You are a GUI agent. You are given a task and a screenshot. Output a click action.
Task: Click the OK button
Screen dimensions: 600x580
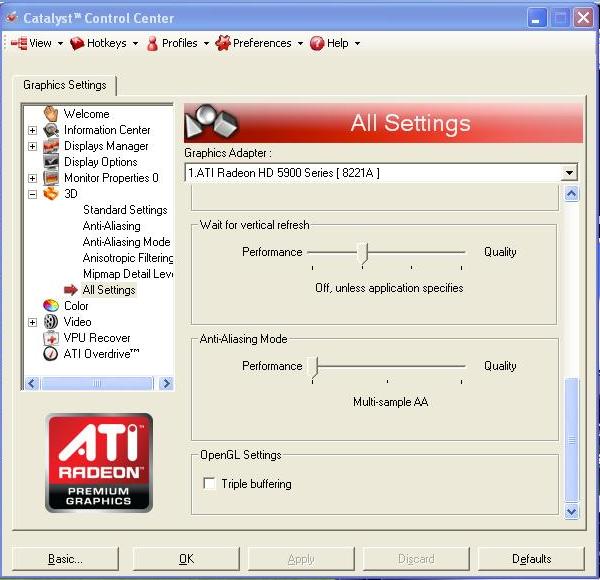(x=186, y=559)
